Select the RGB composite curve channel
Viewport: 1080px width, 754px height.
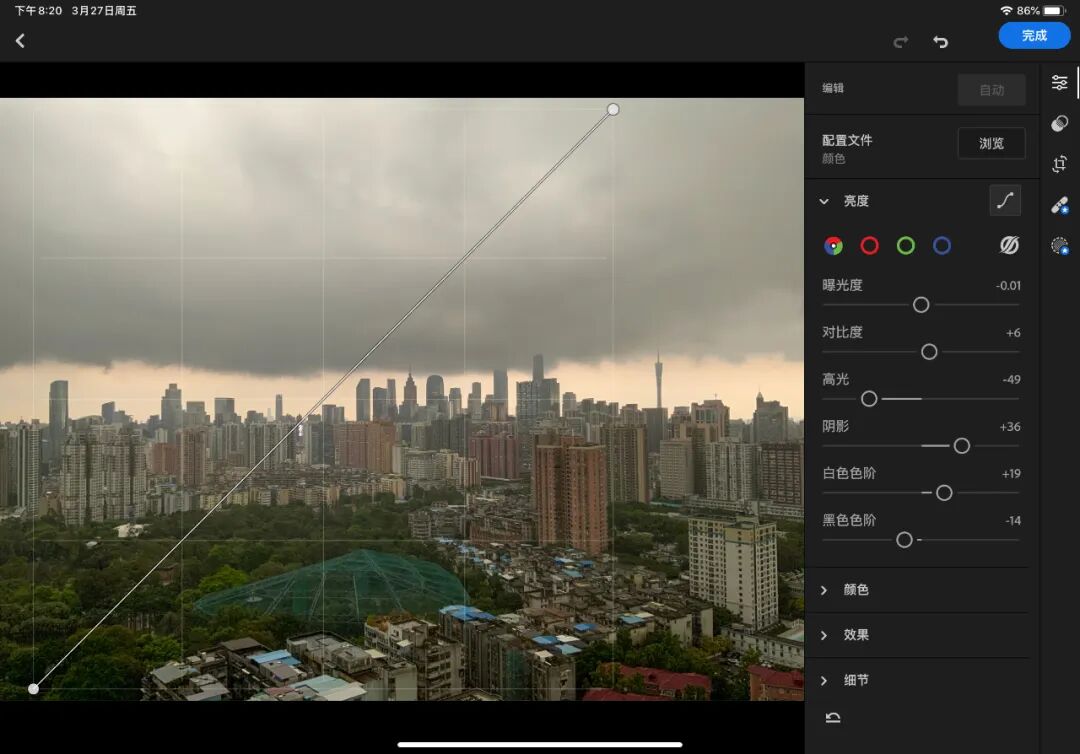coord(833,246)
